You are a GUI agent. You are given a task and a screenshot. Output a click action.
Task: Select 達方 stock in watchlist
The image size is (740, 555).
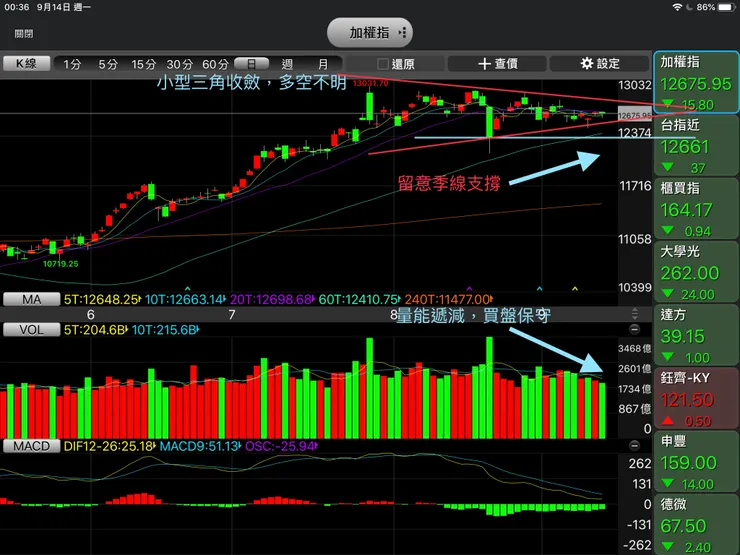[696, 335]
